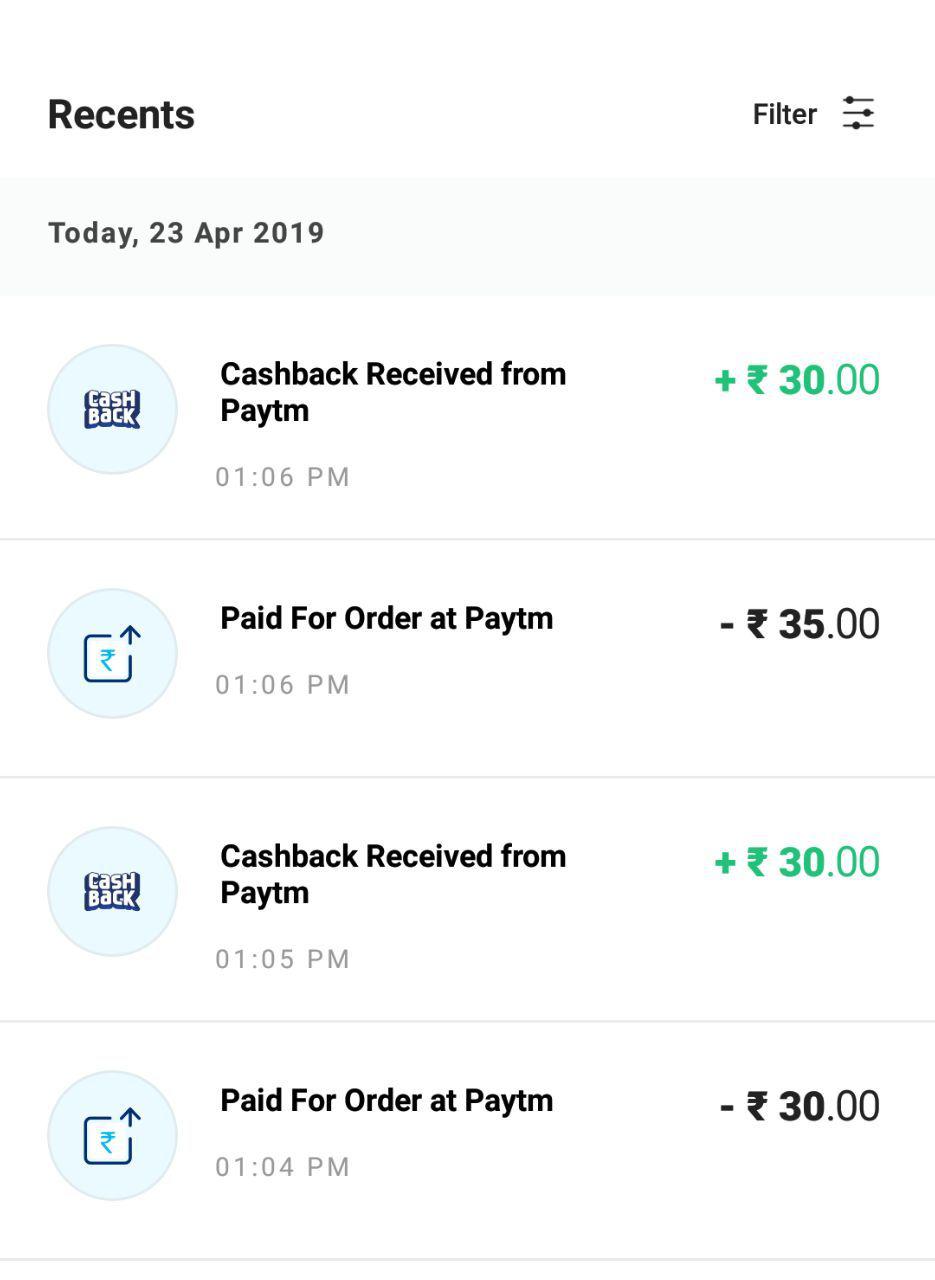Select the - ₹30.00 debit amount

[799, 1106]
